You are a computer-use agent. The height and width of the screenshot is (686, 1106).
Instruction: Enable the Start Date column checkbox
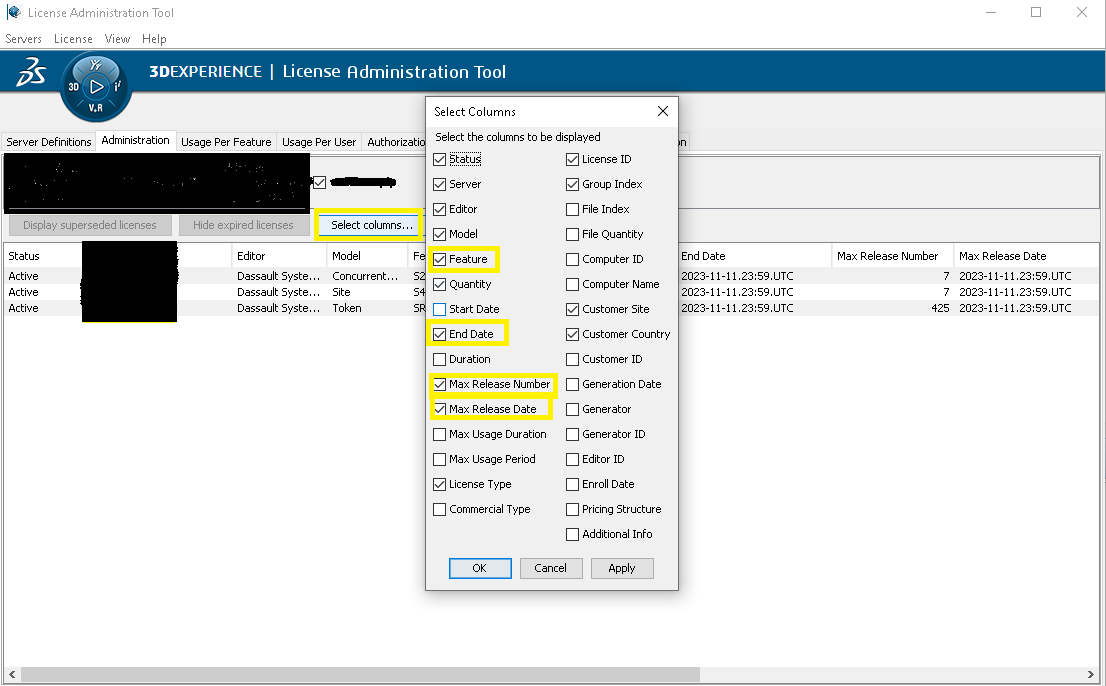[x=440, y=309]
